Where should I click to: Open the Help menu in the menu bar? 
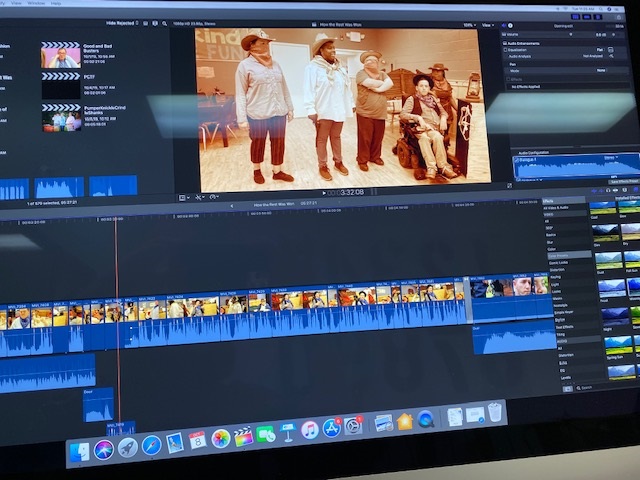[56, 3]
